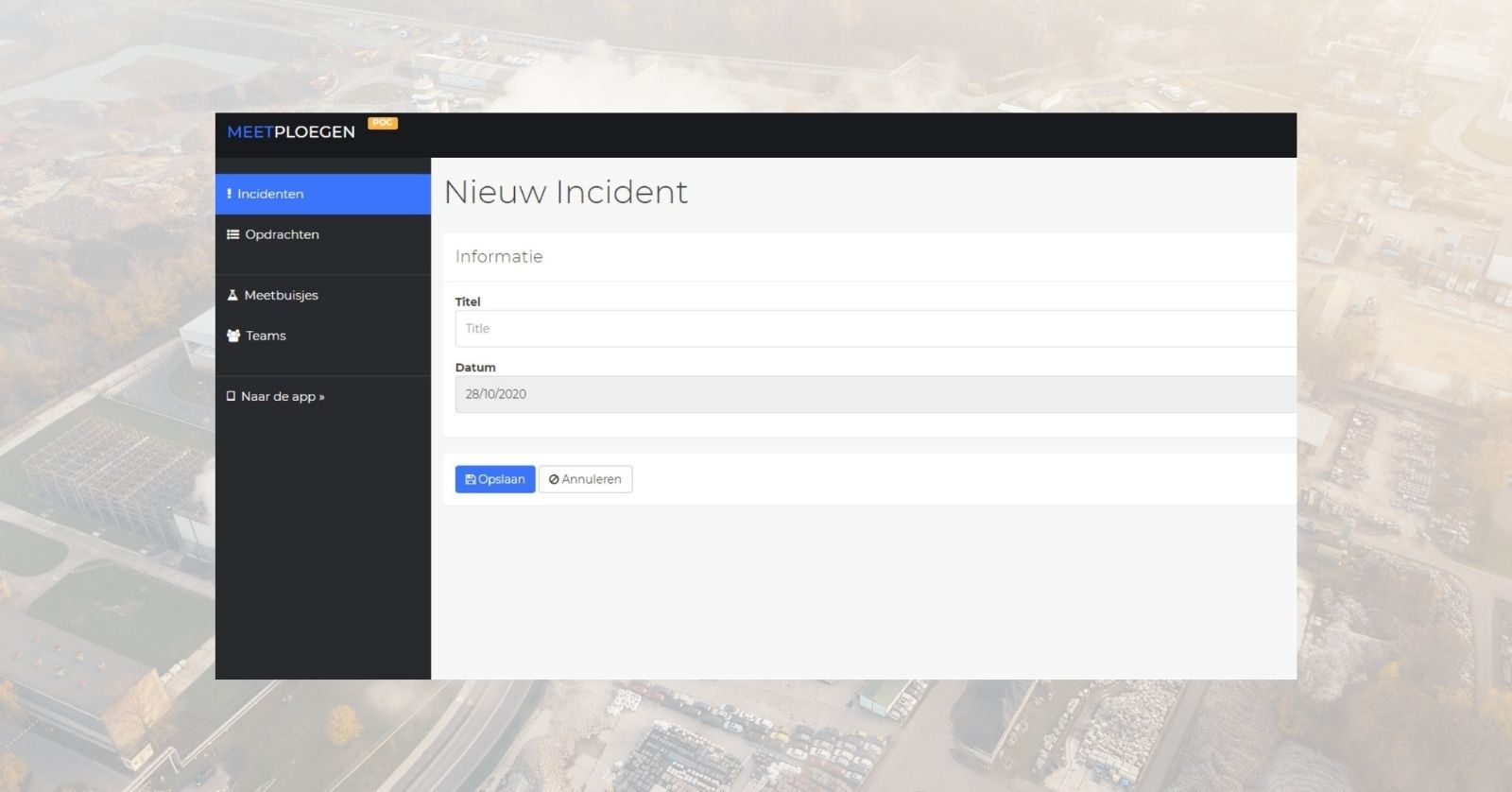Viewport: 1512px width, 792px height.
Task: Focus the Titel input field
Action: 875,329
